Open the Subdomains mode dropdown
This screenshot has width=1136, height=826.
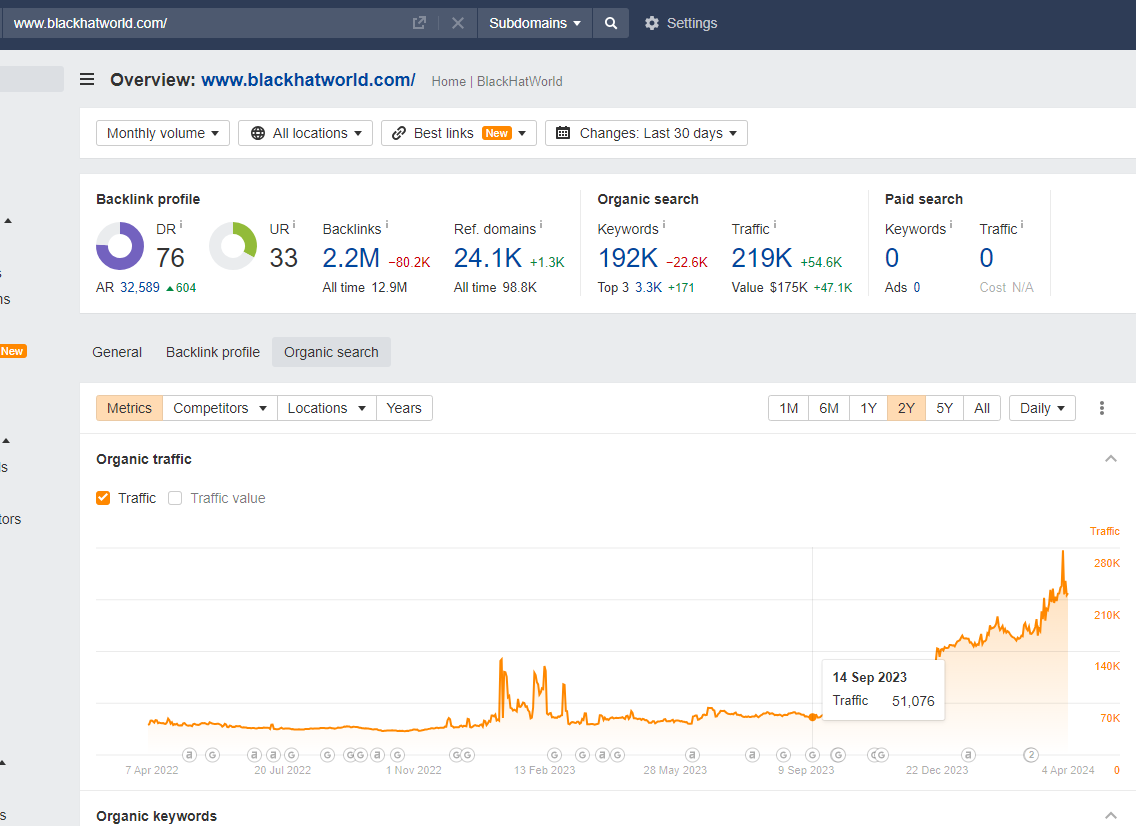535,23
